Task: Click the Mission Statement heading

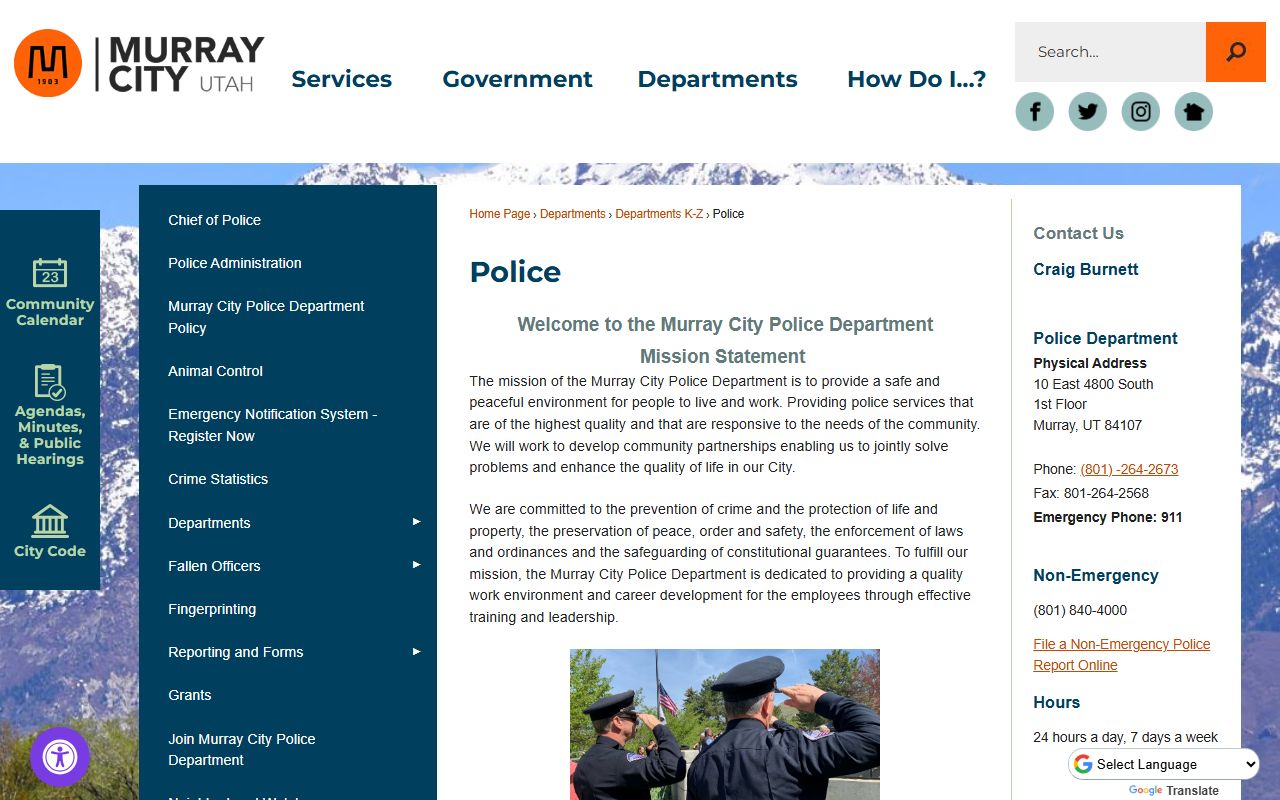Action: [x=723, y=356]
